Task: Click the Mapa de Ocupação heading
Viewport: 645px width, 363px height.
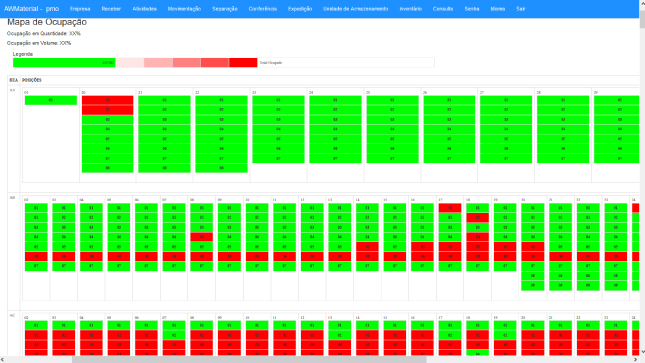Action: 47,22
